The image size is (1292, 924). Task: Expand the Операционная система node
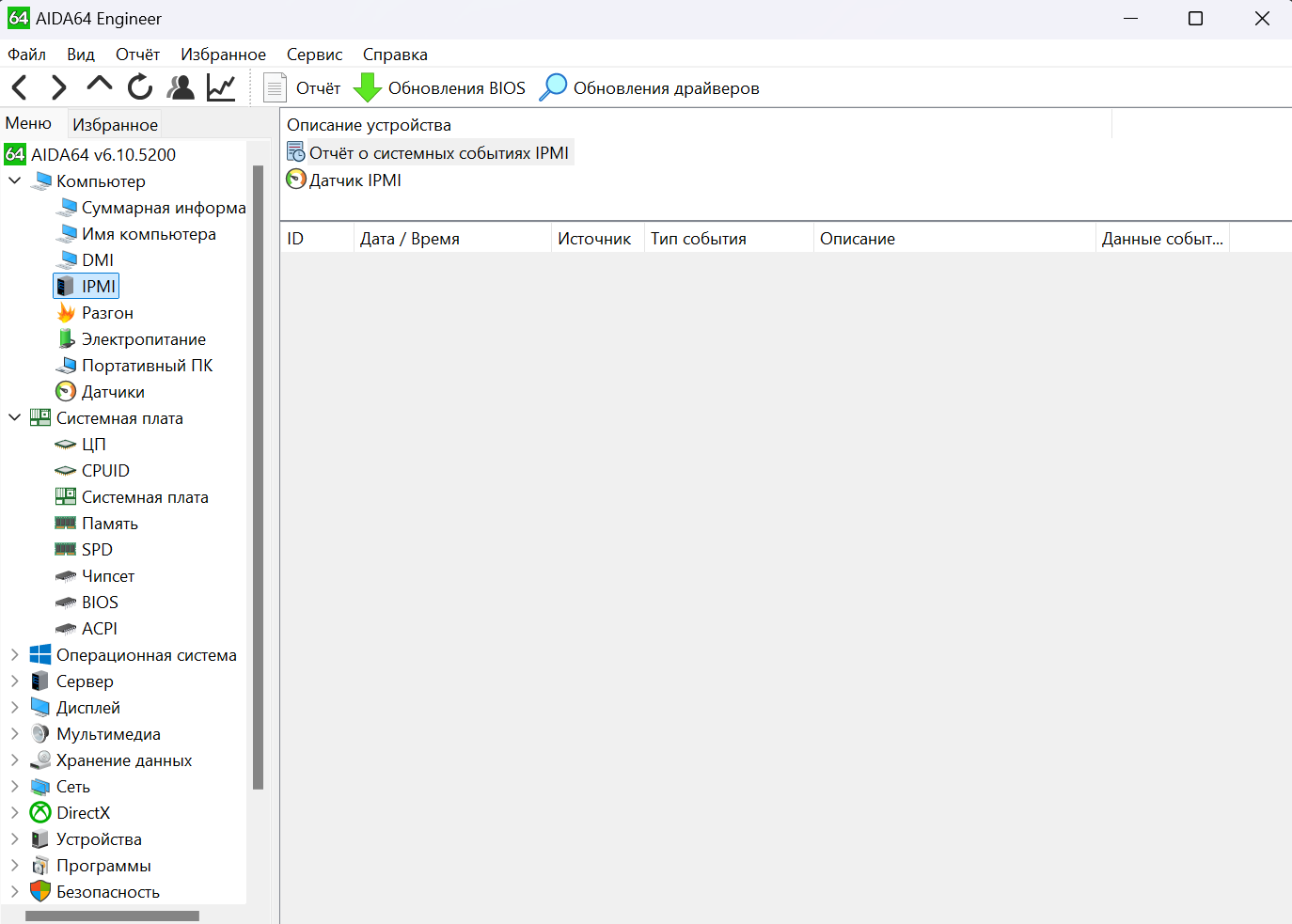coord(15,654)
